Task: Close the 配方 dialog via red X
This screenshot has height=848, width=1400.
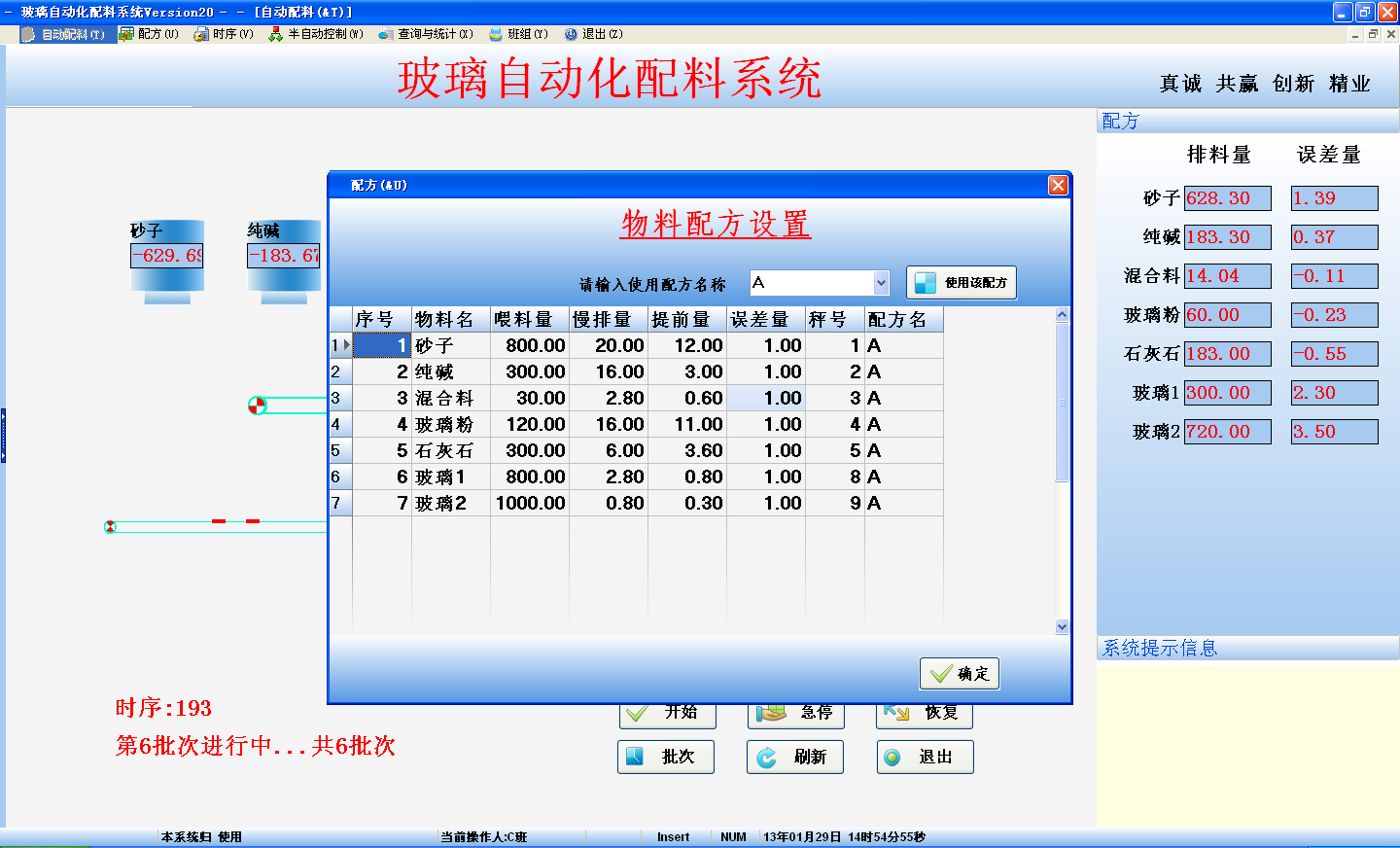Action: [1058, 186]
